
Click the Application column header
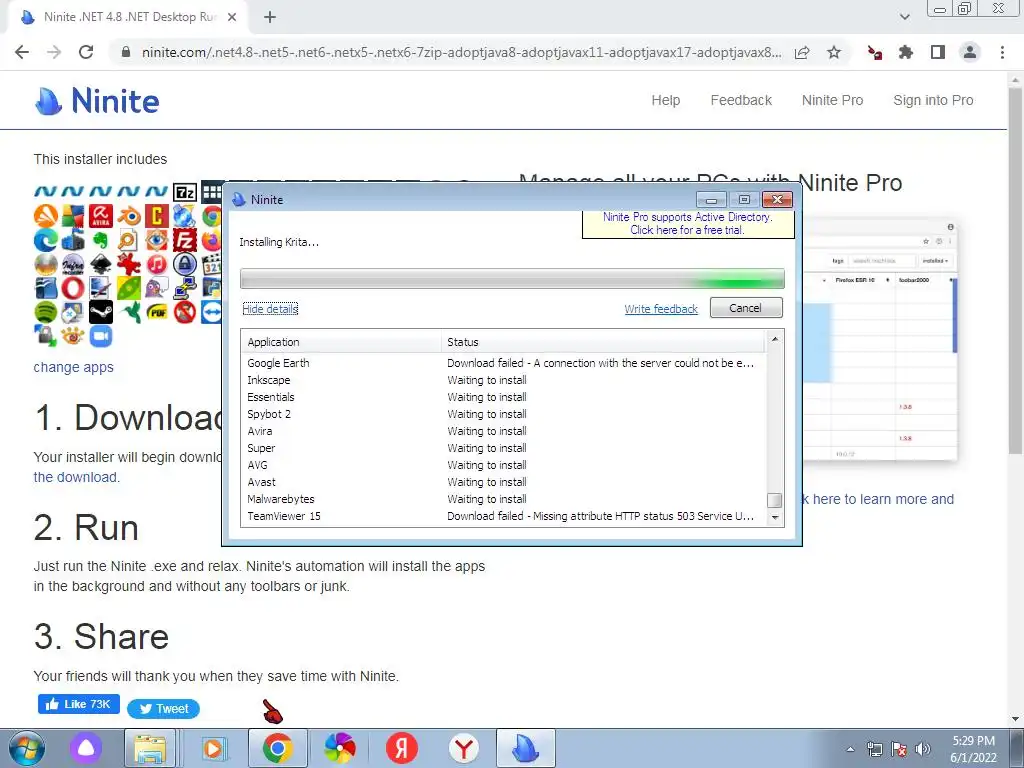342,342
